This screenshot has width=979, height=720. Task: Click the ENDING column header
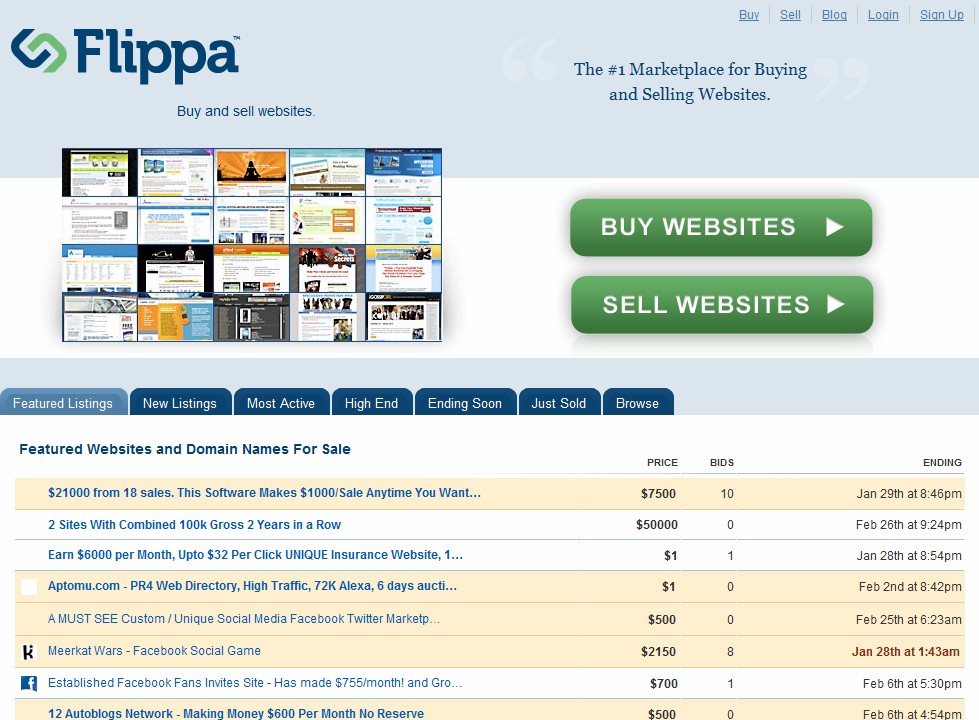pyautogui.click(x=942, y=463)
